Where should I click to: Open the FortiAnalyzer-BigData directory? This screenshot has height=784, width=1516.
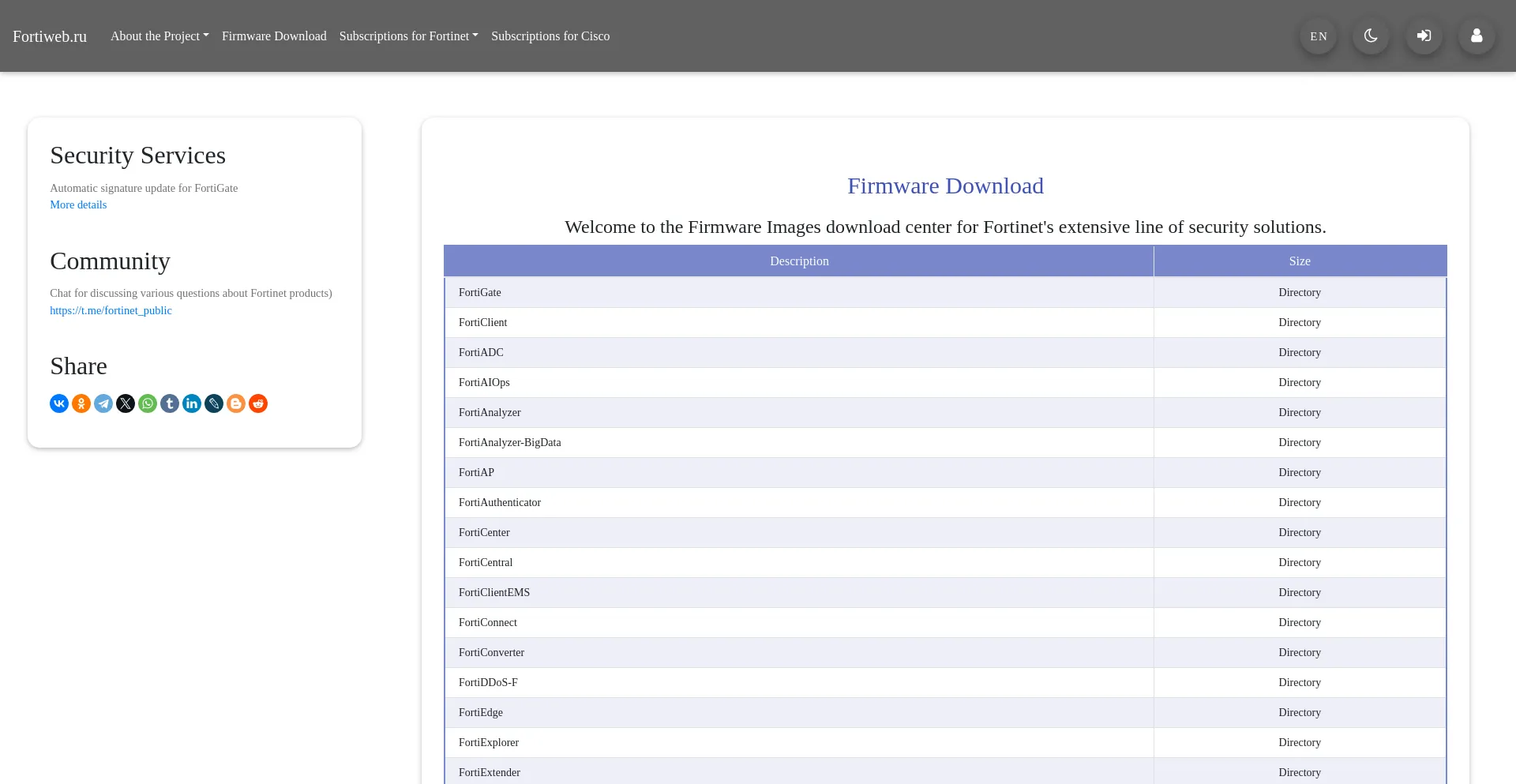510,442
